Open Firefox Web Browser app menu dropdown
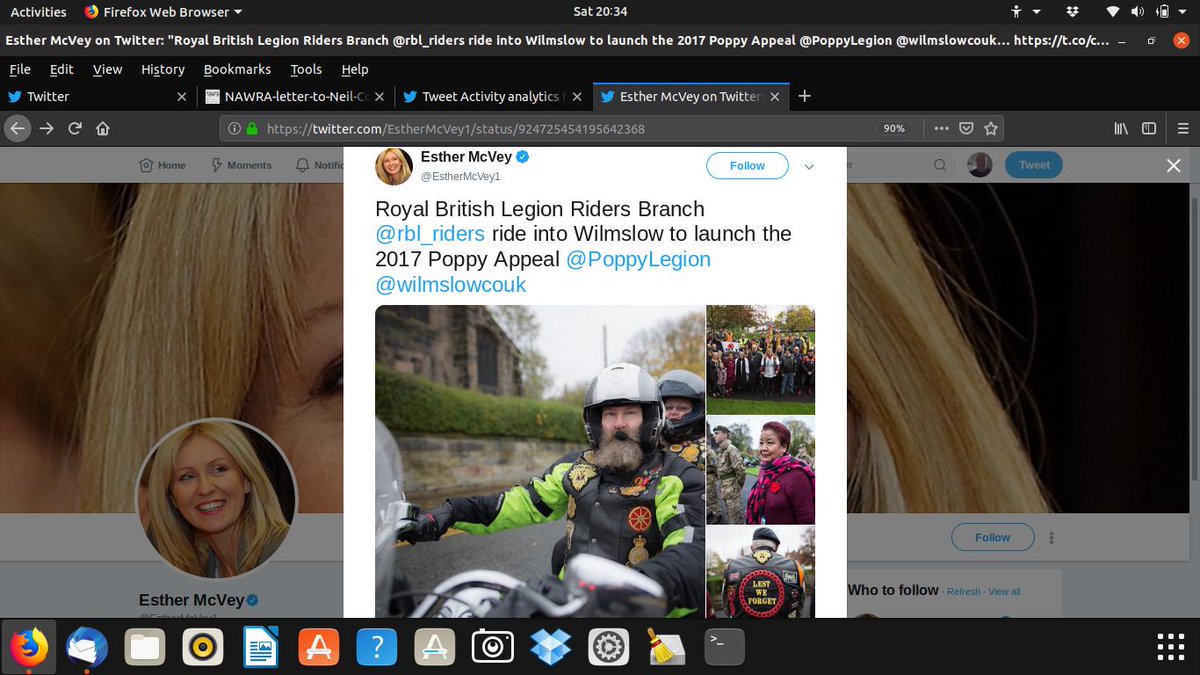This screenshot has height=675, width=1200. pyautogui.click(x=163, y=12)
